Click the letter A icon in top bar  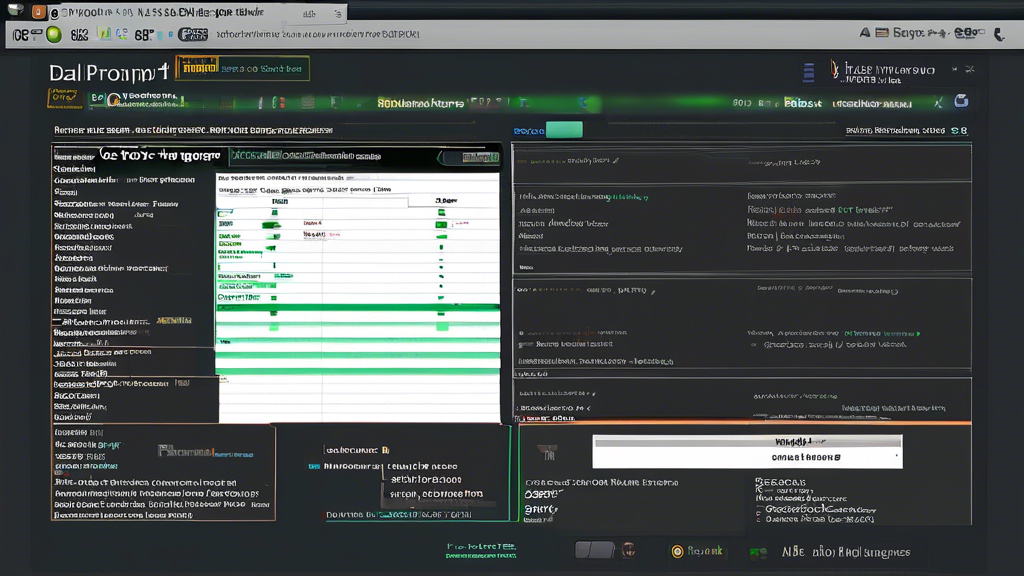tap(865, 32)
